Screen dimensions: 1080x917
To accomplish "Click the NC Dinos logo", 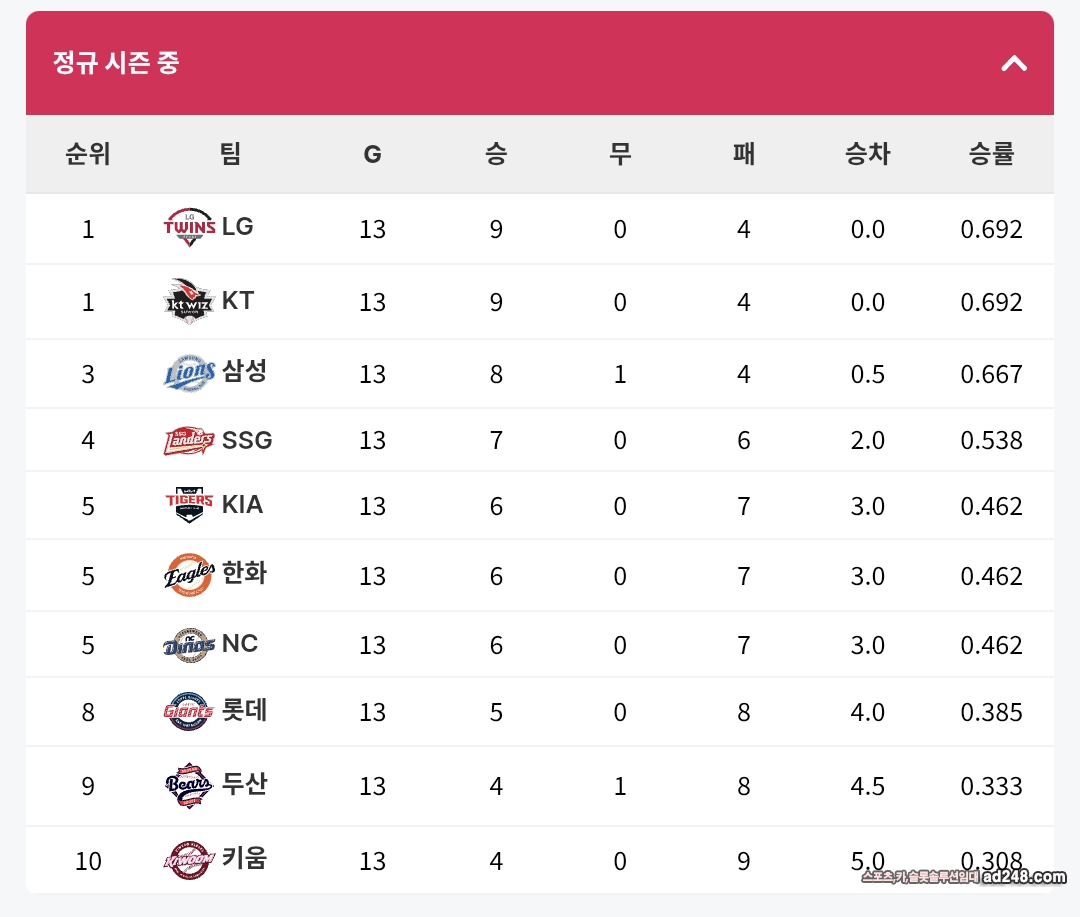I will pyautogui.click(x=189, y=645).
